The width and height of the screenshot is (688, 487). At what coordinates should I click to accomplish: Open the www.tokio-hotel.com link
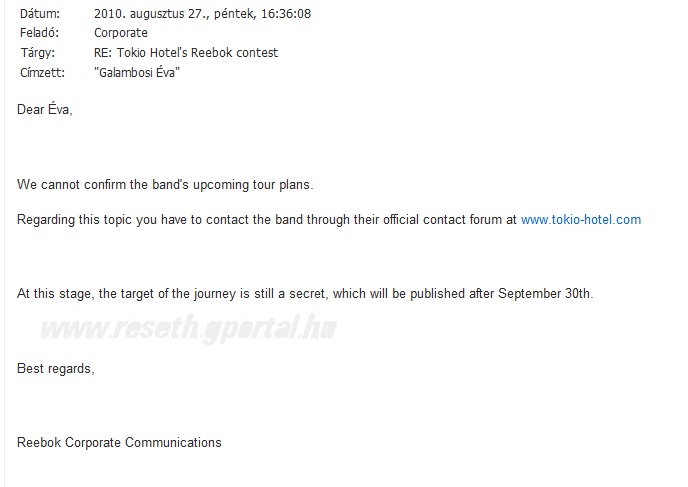click(x=581, y=219)
